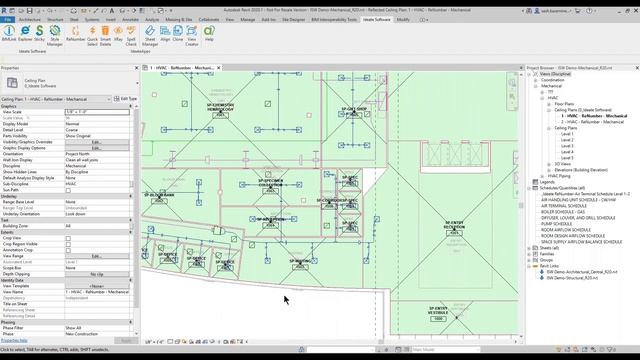Collapse the Identity Data section
Image resolution: width=640 pixels, height=360 pixels.
pos(131,280)
